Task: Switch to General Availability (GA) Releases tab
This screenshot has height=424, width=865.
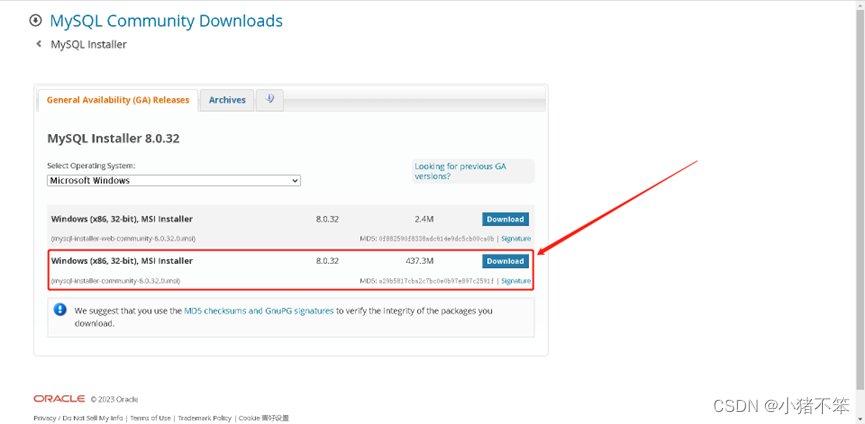Action: (x=118, y=100)
